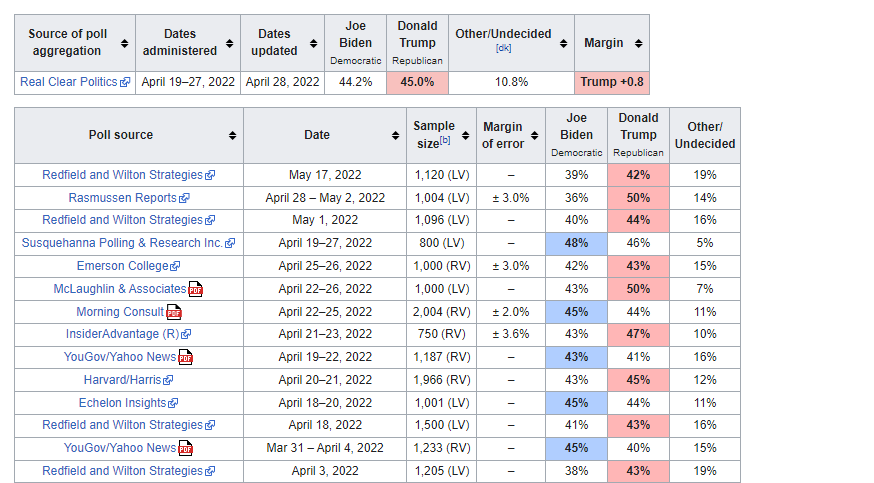This screenshot has width=874, height=483.
Task: Follow the Susquehanna Polling & Research Inc. link
Action: click(122, 243)
